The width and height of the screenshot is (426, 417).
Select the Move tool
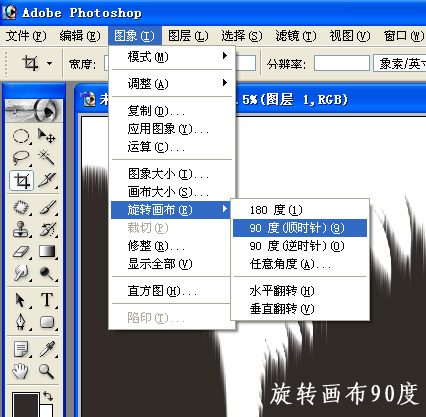point(46,136)
